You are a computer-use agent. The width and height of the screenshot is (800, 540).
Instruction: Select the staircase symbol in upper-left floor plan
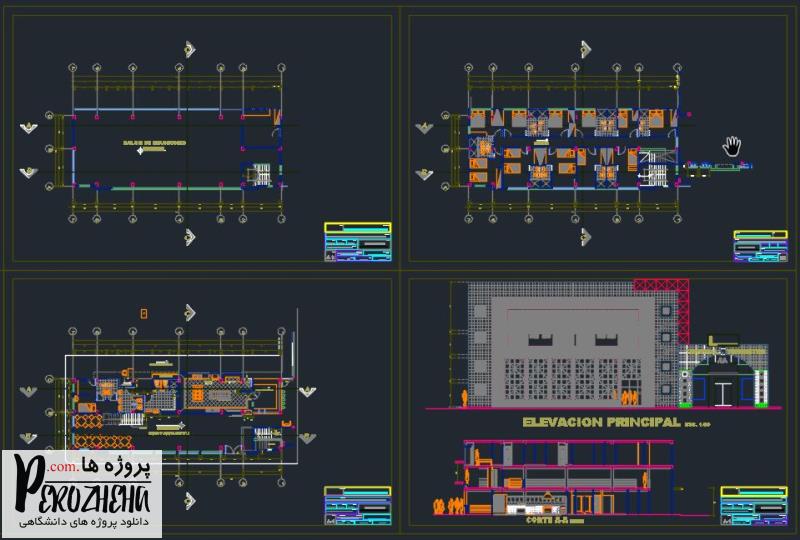point(259,174)
